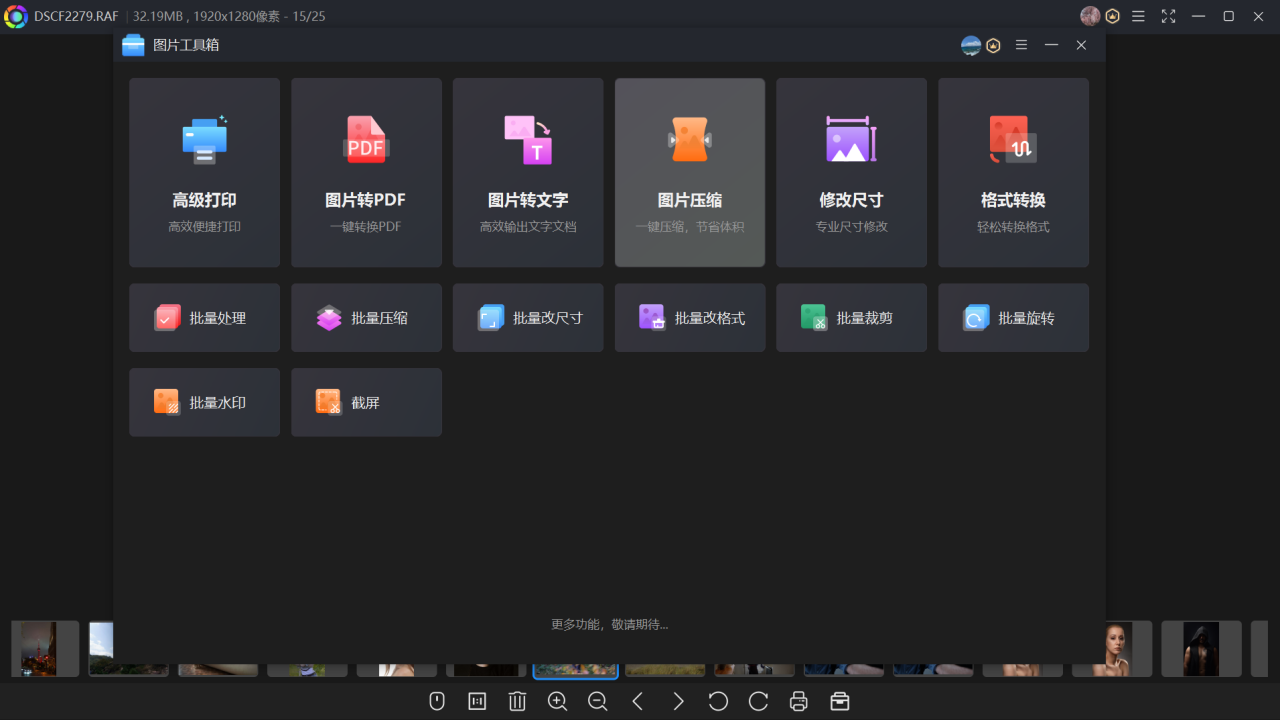Image resolution: width=1280 pixels, height=720 pixels.
Task: Delete current image with trash icon
Action: pos(517,701)
